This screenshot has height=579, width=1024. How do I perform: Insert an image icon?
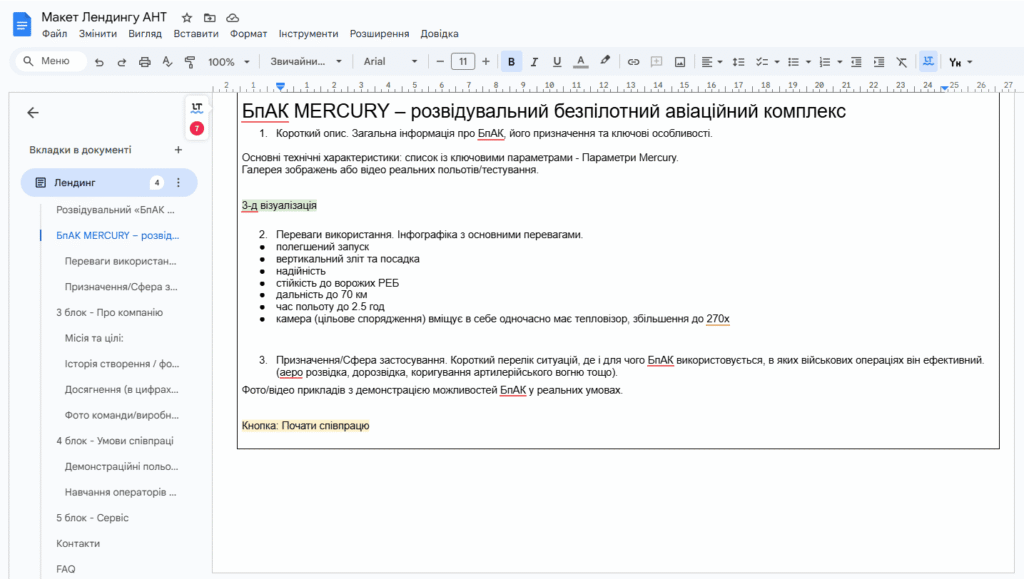coord(680,62)
